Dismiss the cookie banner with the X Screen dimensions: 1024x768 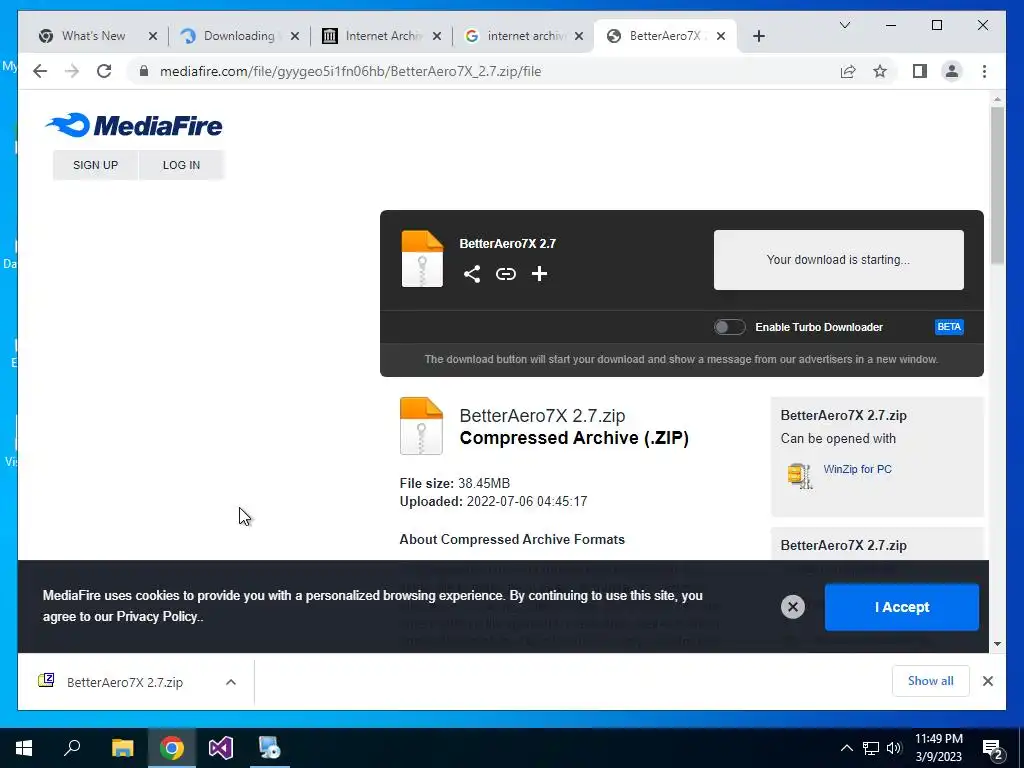click(793, 607)
